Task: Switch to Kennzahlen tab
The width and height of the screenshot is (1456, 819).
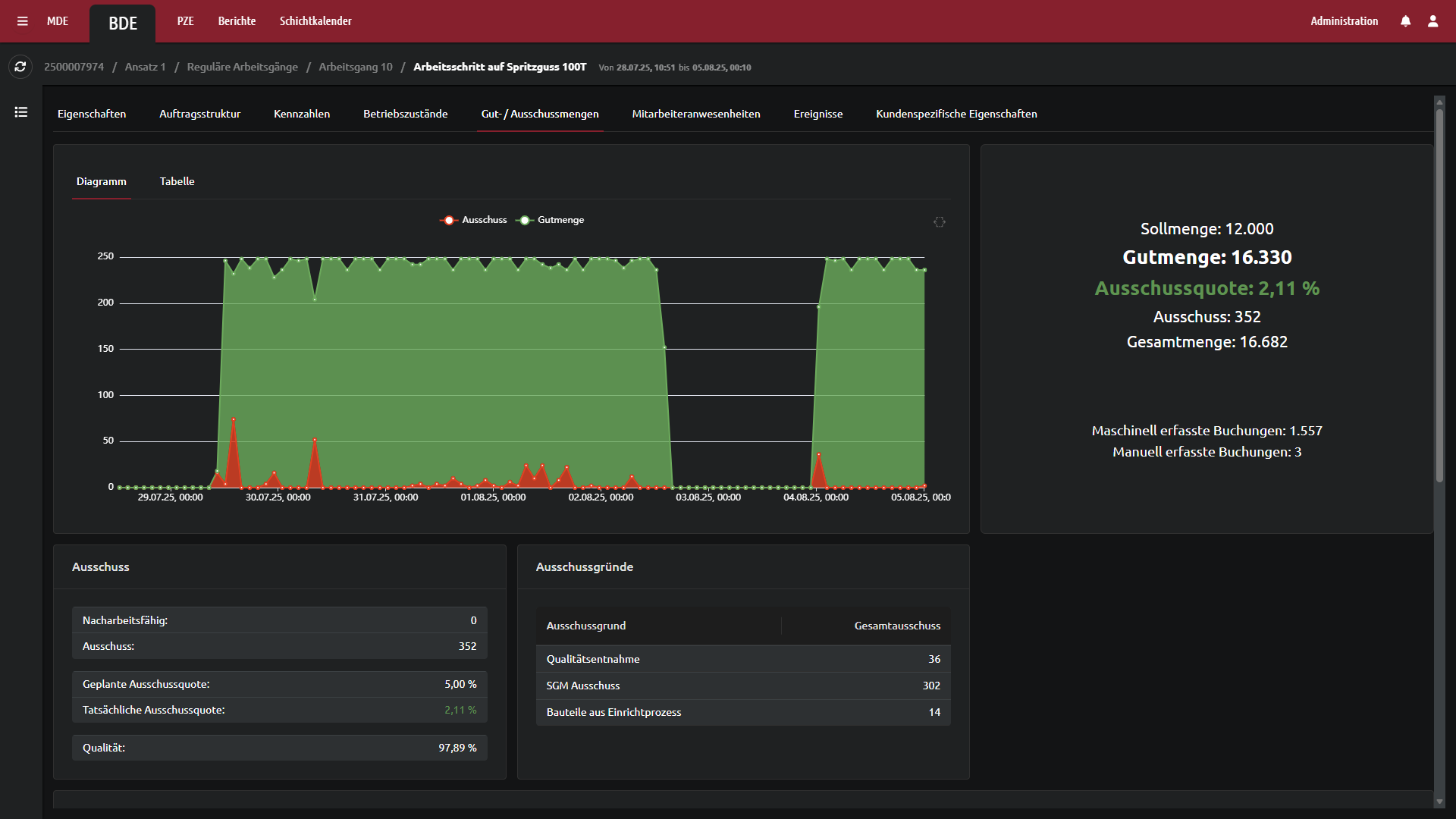Action: 302,114
